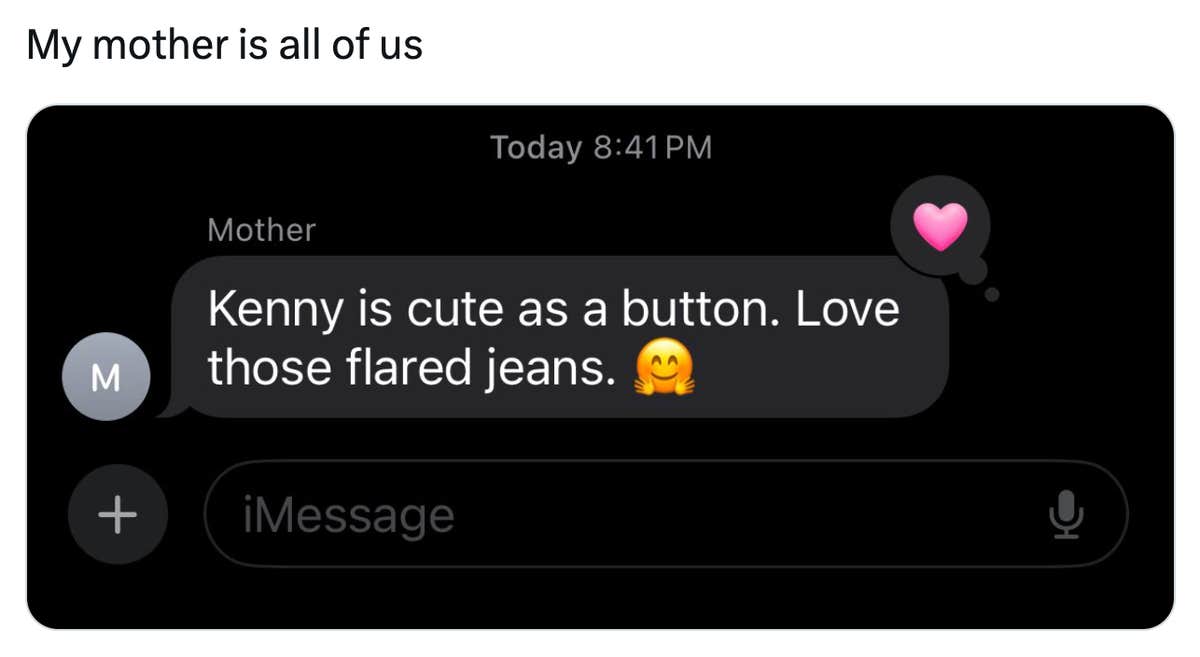Click the word "Love" in the message
Image resolution: width=1200 pixels, height=657 pixels.
[847, 310]
